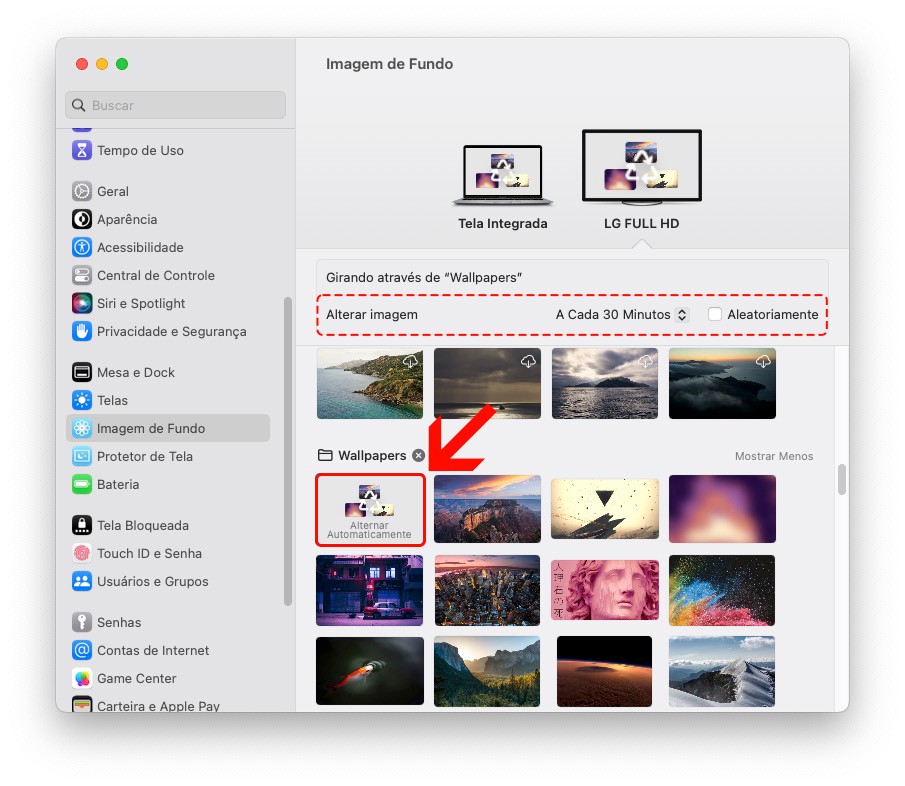
Task: Go to Mesa e Dock settings
Action: [135, 373]
